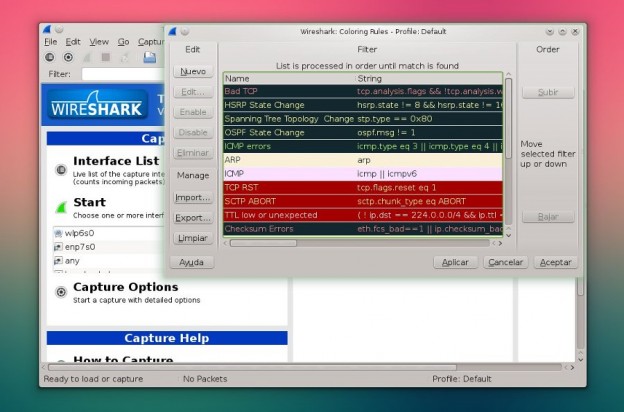This screenshot has height=412, width=624.
Task: Open the File menu in main window
Action: 51,42
